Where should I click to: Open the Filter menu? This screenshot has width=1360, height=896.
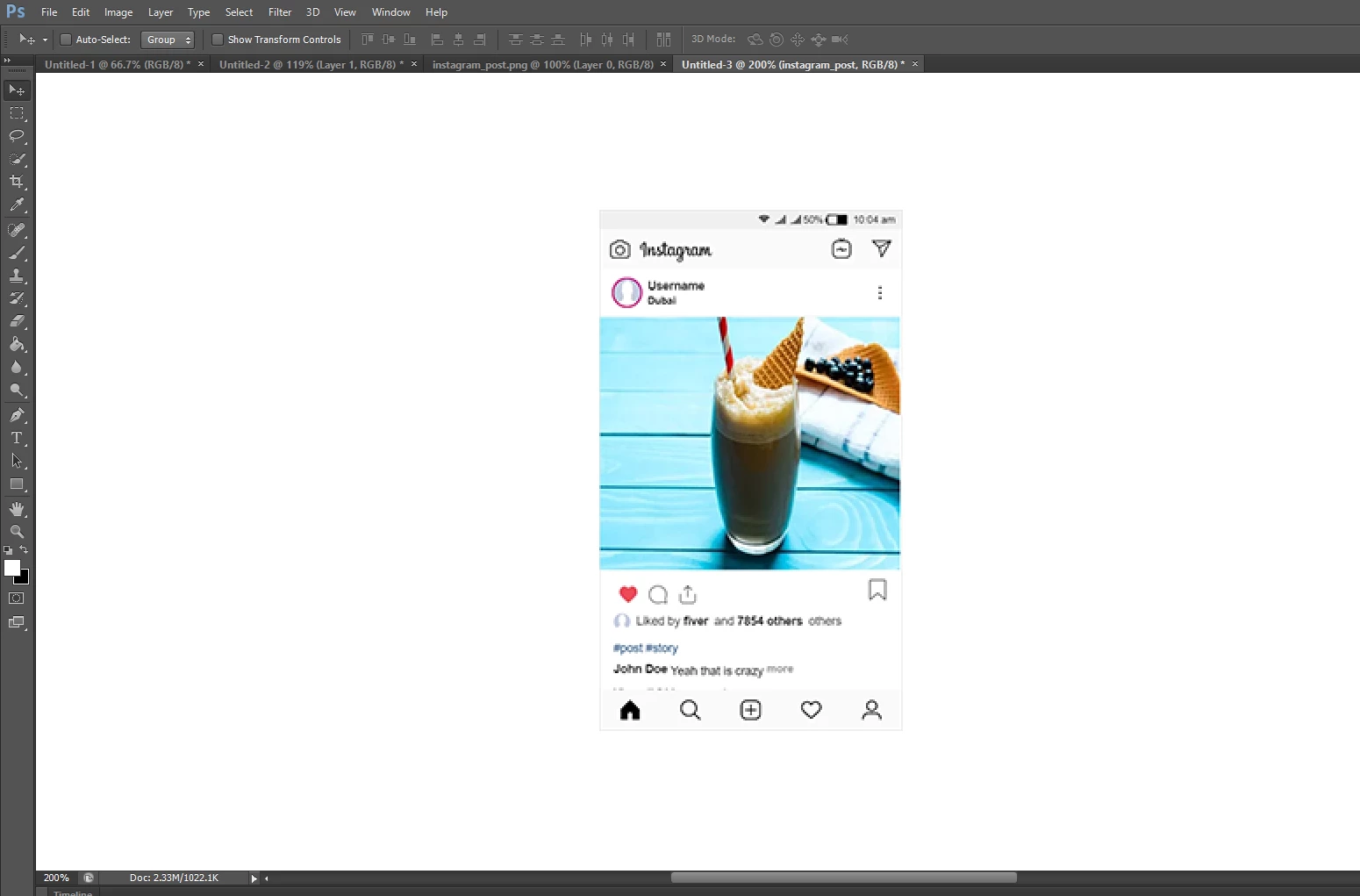point(280,12)
